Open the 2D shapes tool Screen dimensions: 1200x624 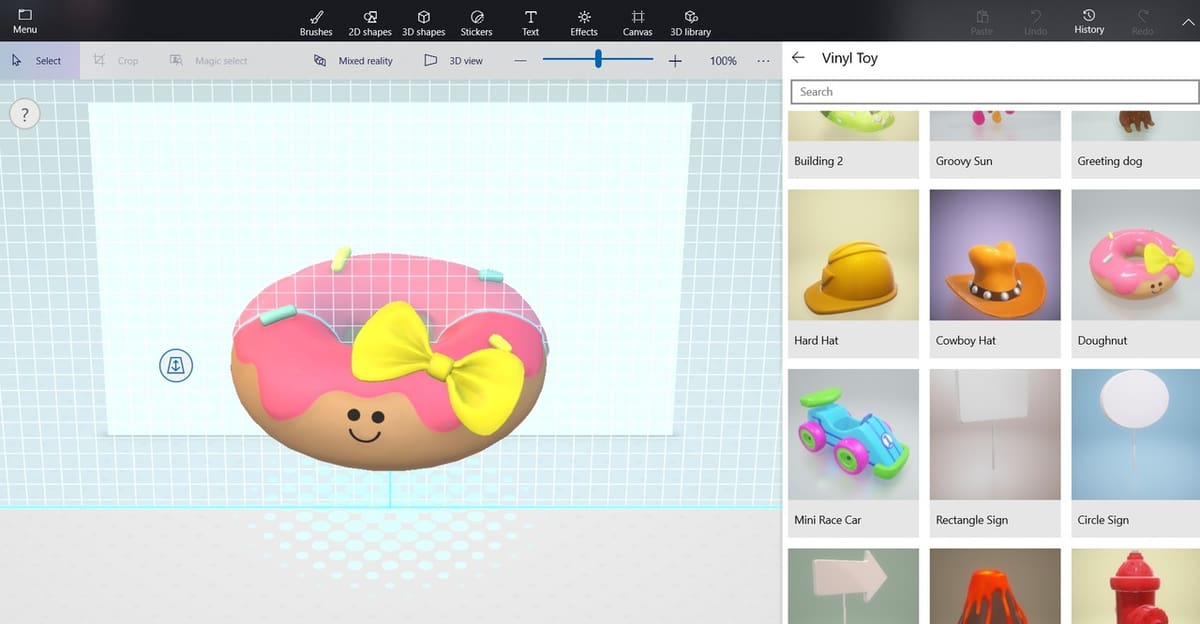point(369,22)
